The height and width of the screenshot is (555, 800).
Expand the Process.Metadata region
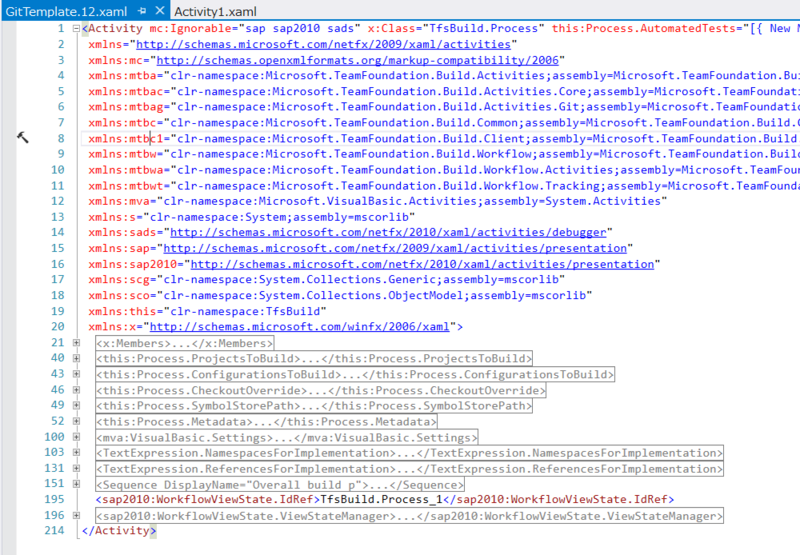(x=76, y=421)
